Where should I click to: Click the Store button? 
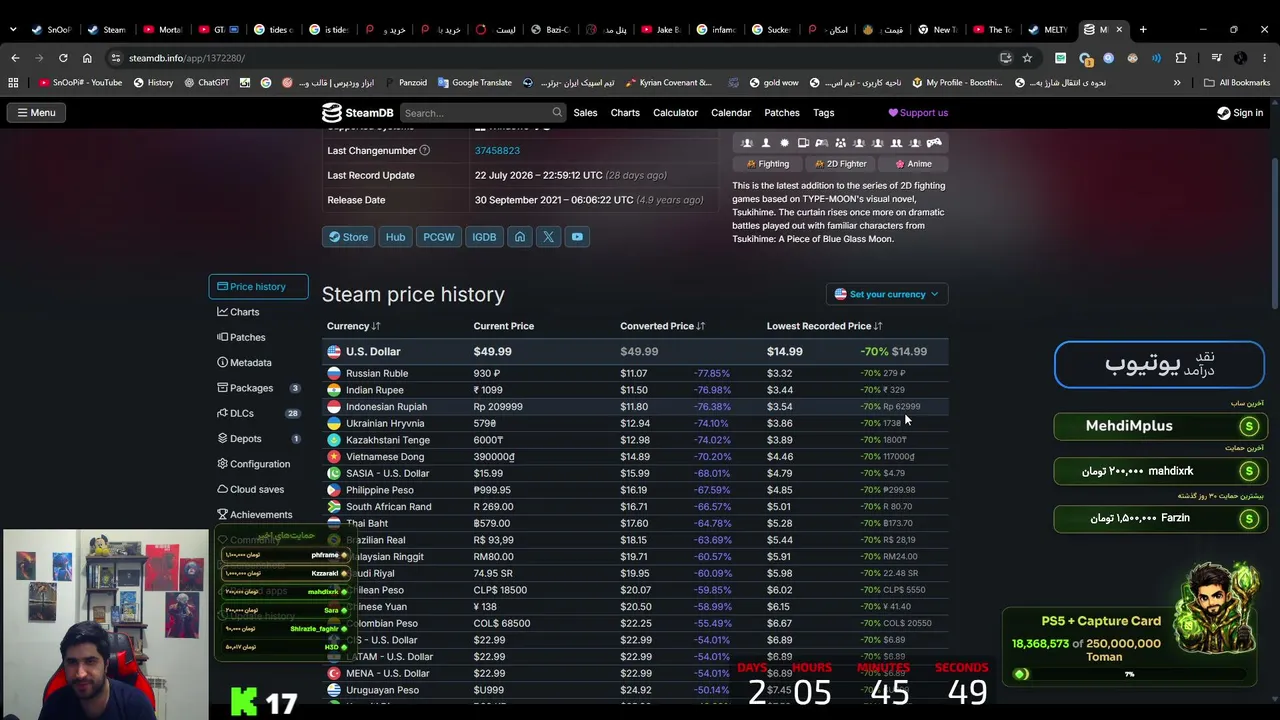tap(348, 237)
